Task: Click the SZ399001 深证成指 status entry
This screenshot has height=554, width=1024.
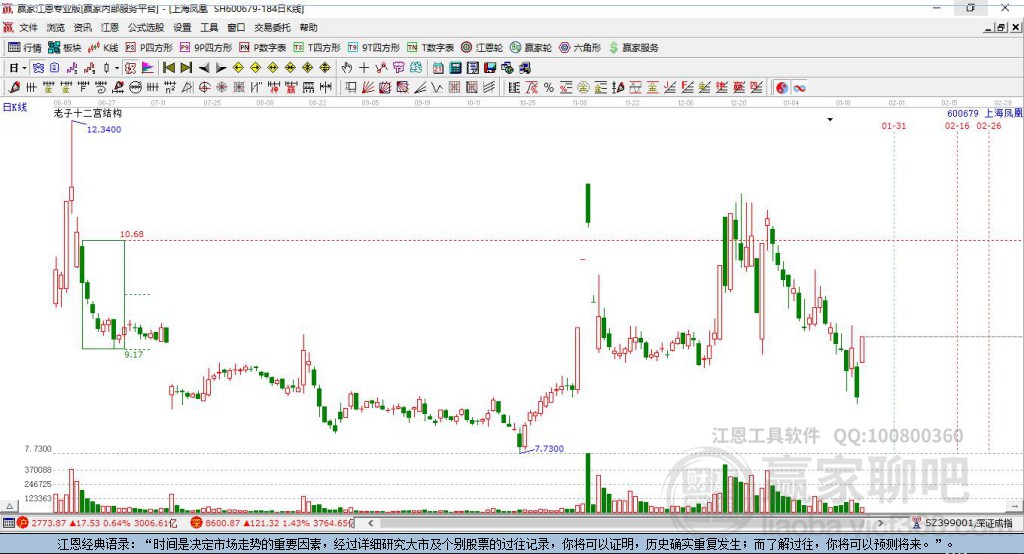Action: [x=962, y=523]
